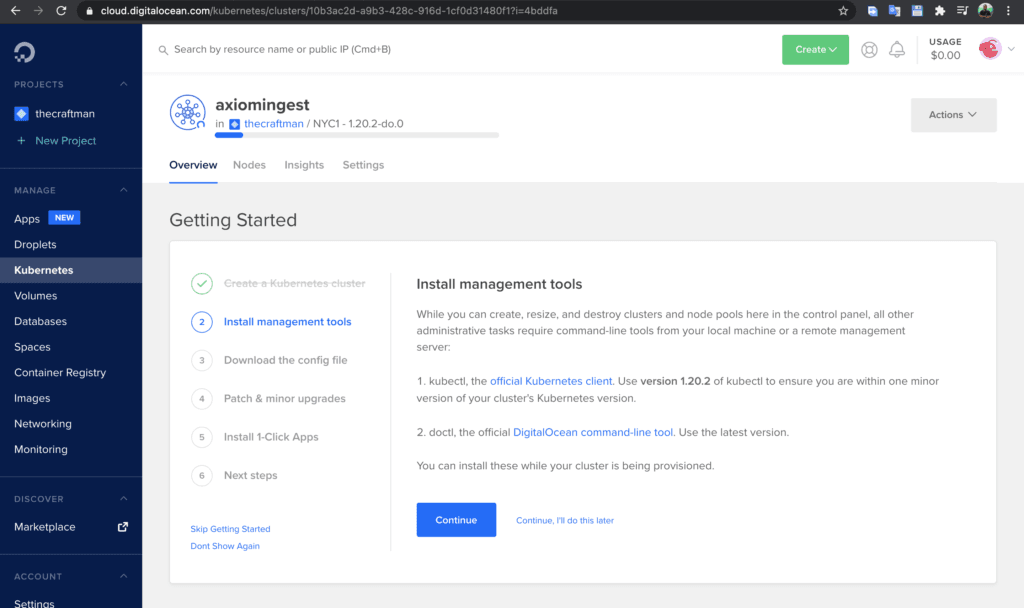Click the step 2 circle icon
Screen dimensions: 1024x608
pyautogui.click(x=202, y=322)
